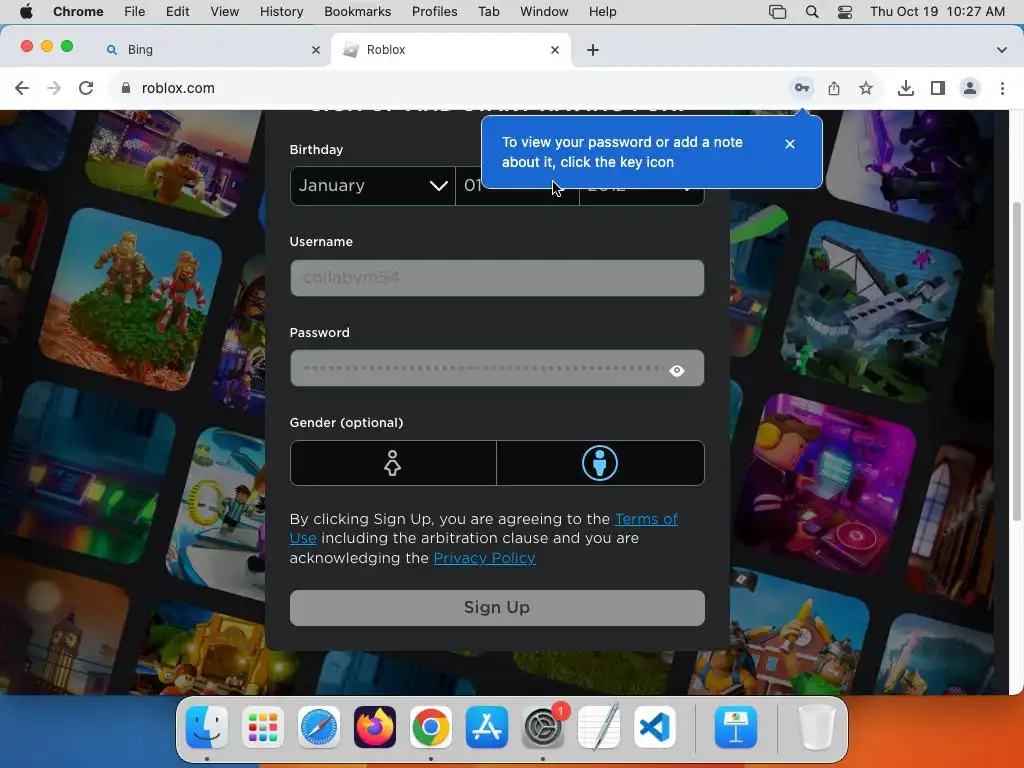The width and height of the screenshot is (1024, 768).
Task: Click the page vertical scrollbar
Action: pyautogui.click(x=1016, y=361)
